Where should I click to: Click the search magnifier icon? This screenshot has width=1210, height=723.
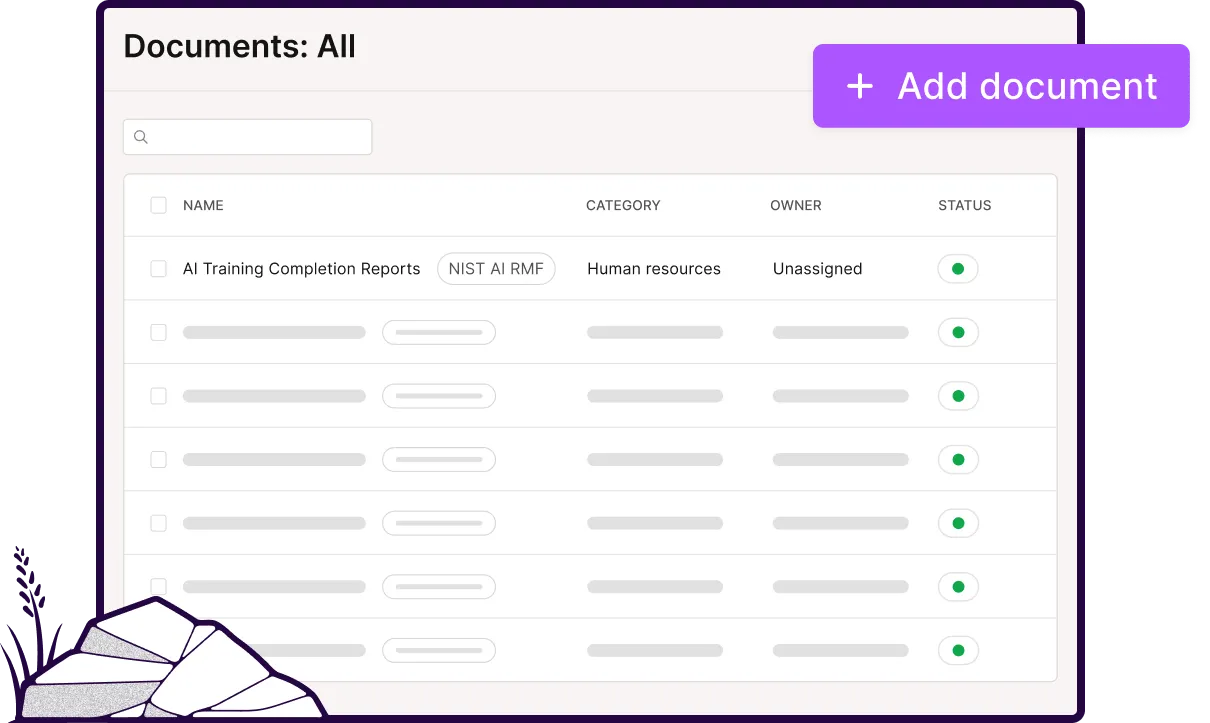(x=140, y=136)
